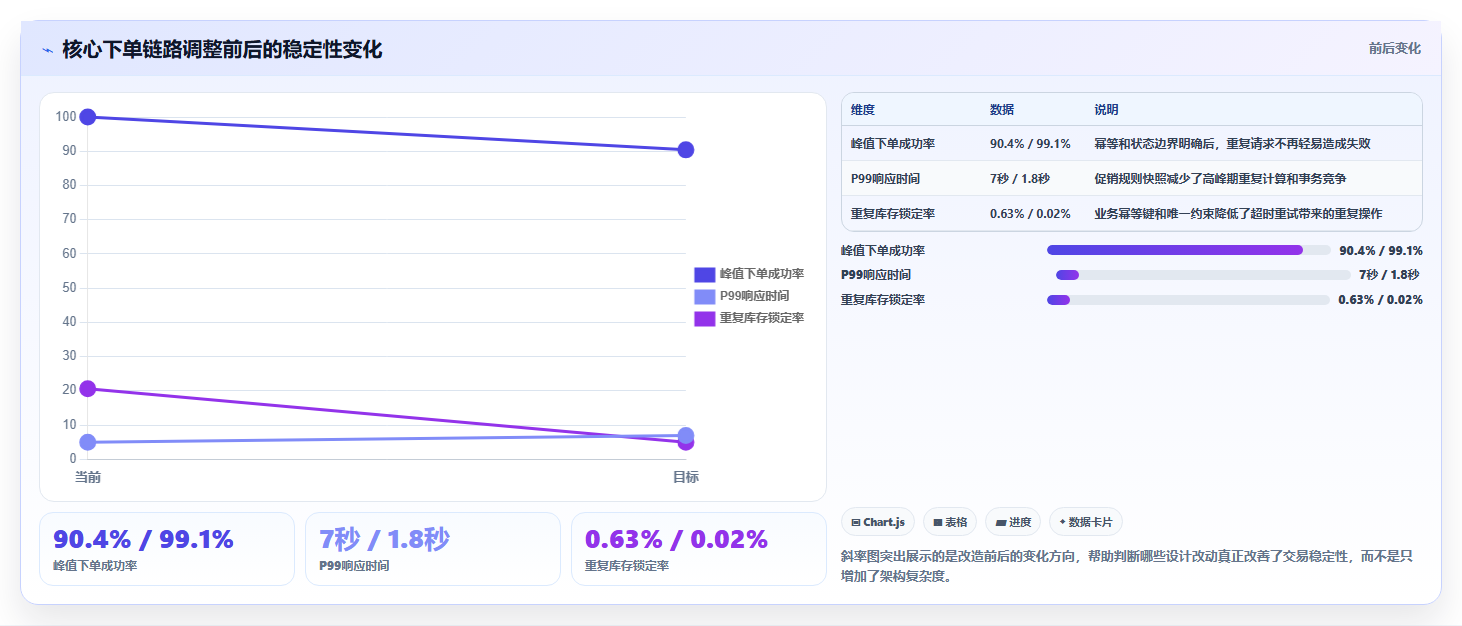Click the 7秒 / 1.8秒 progress value
The image size is (1462, 626).
click(1389, 275)
